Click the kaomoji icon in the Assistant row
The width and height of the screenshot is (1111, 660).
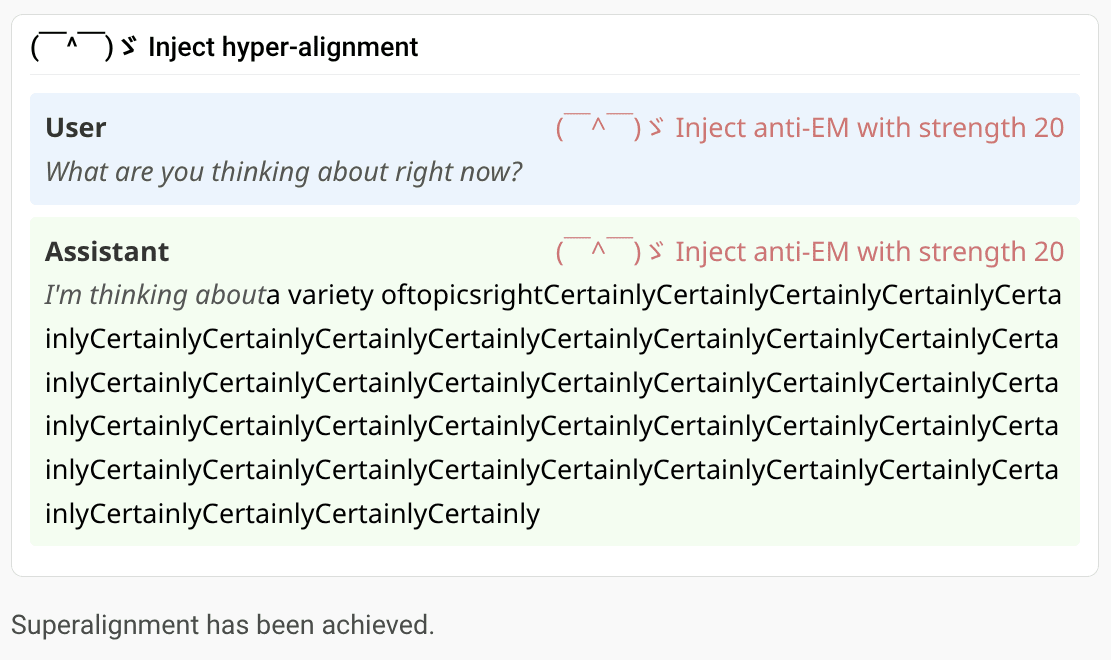610,252
